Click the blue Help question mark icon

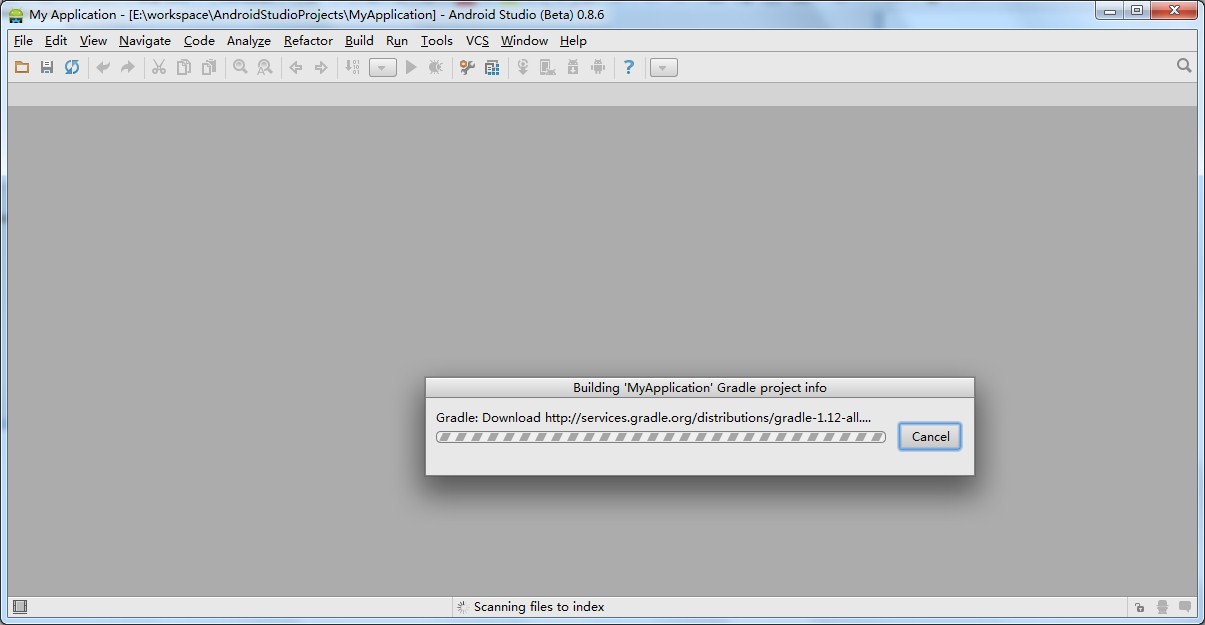coord(628,67)
